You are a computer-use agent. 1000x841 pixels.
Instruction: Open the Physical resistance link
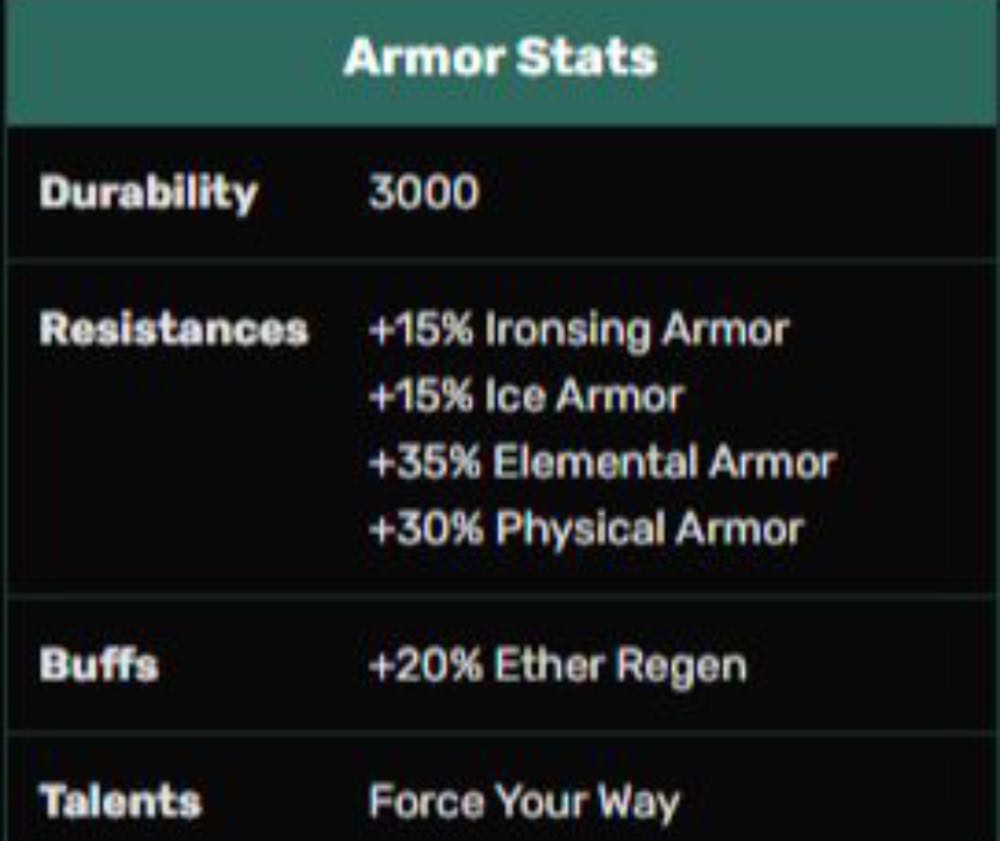pyautogui.click(x=580, y=529)
